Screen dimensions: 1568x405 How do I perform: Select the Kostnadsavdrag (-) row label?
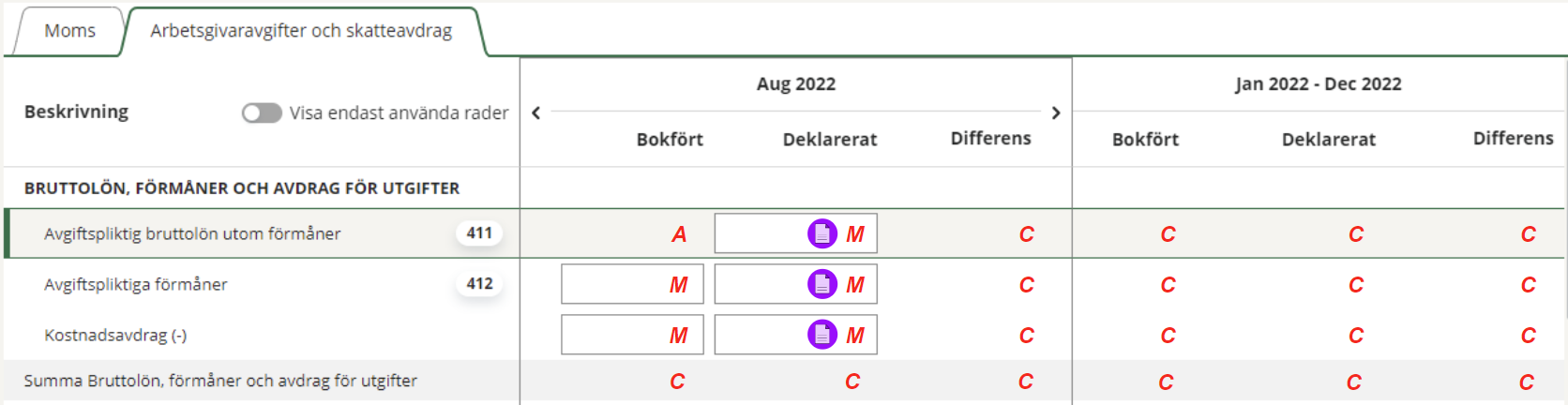[115, 336]
